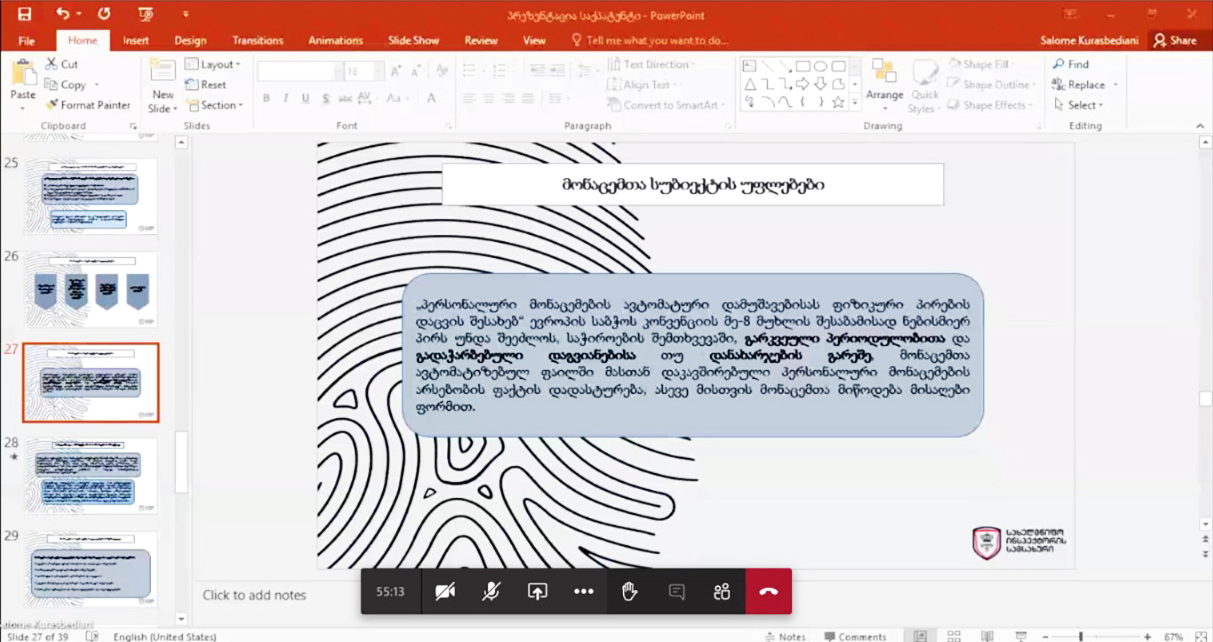Viewport: 1213px width, 642px height.
Task: Click the Save icon in title bar
Action: 24,14
